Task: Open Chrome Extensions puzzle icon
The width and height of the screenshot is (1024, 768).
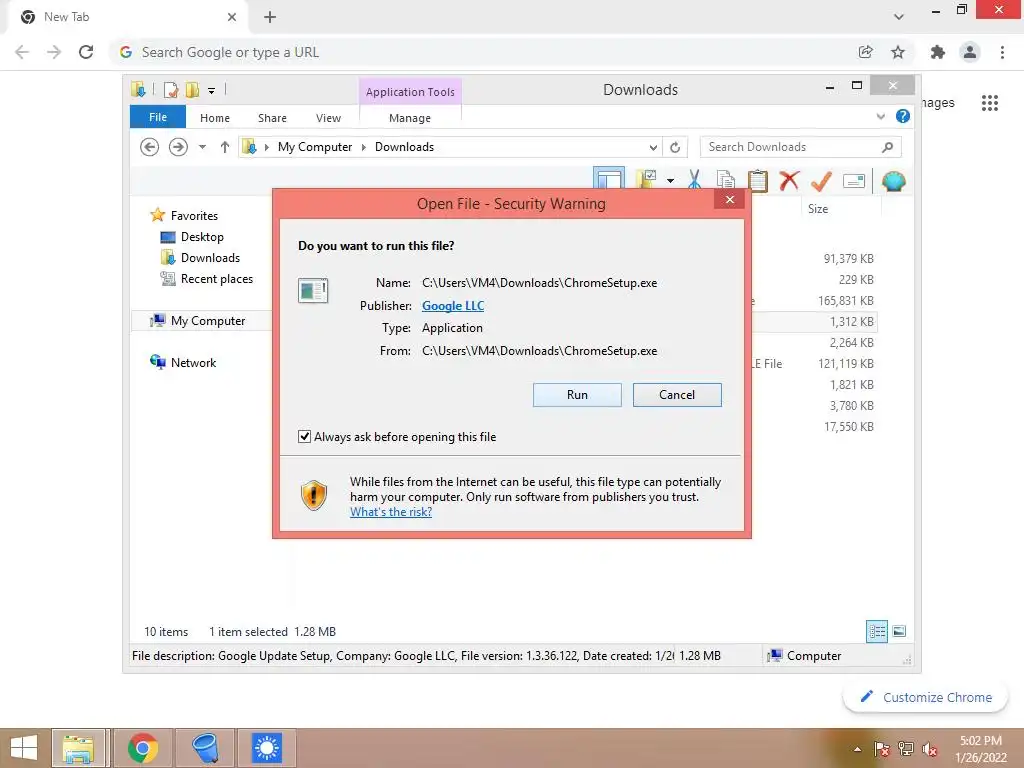Action: tap(937, 52)
